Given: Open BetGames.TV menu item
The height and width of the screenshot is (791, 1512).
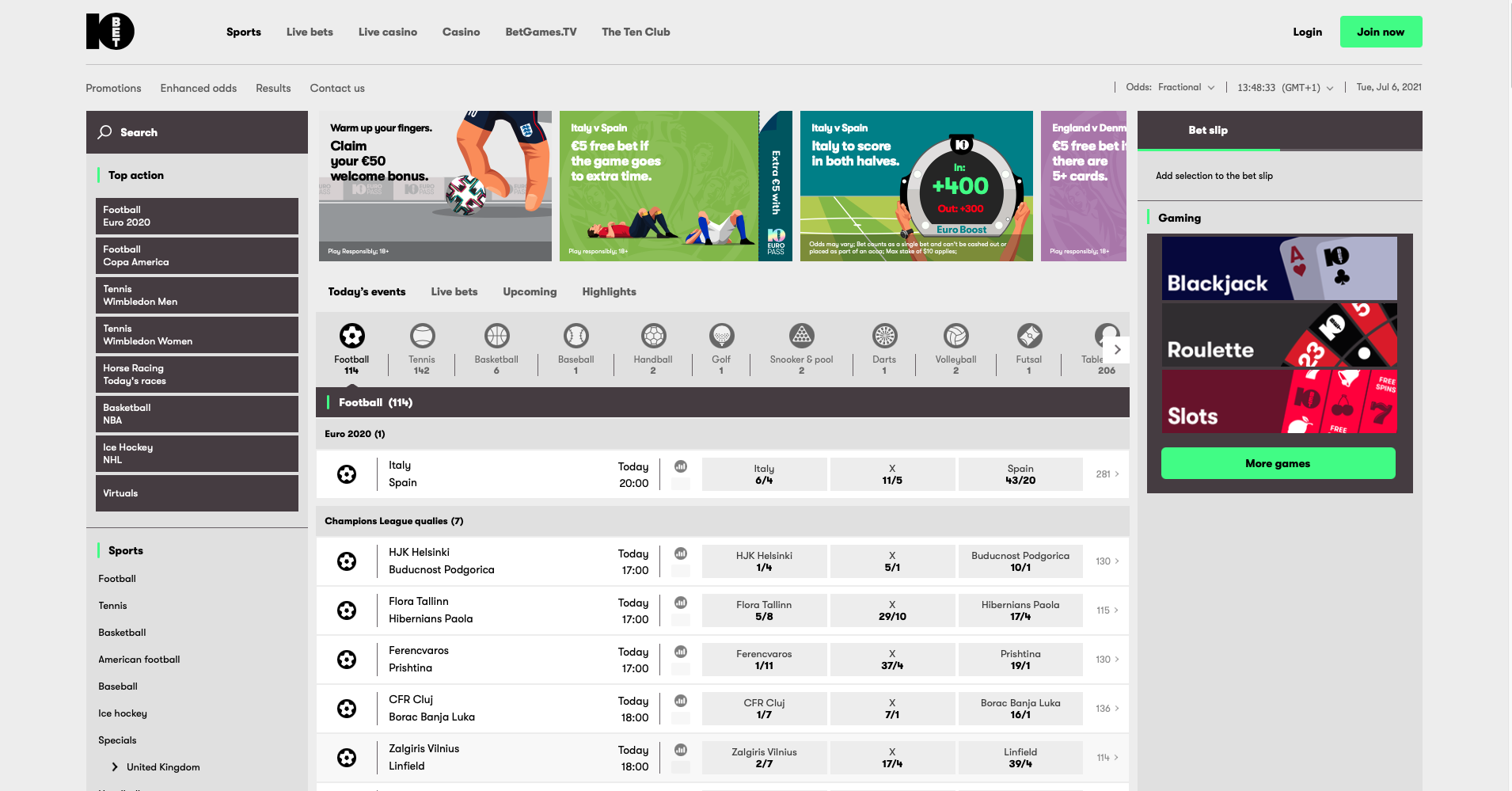Looking at the screenshot, I should [541, 32].
